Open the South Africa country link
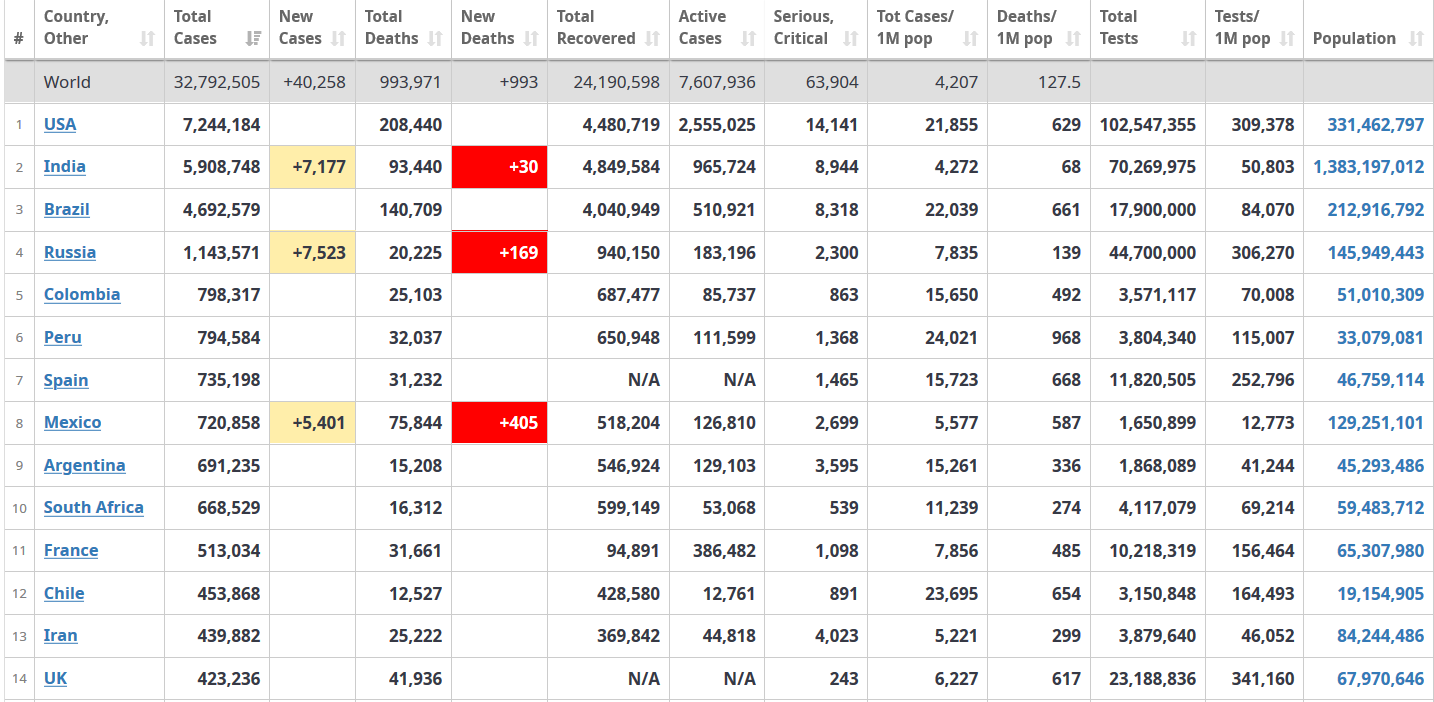The width and height of the screenshot is (1434, 702). 94,507
